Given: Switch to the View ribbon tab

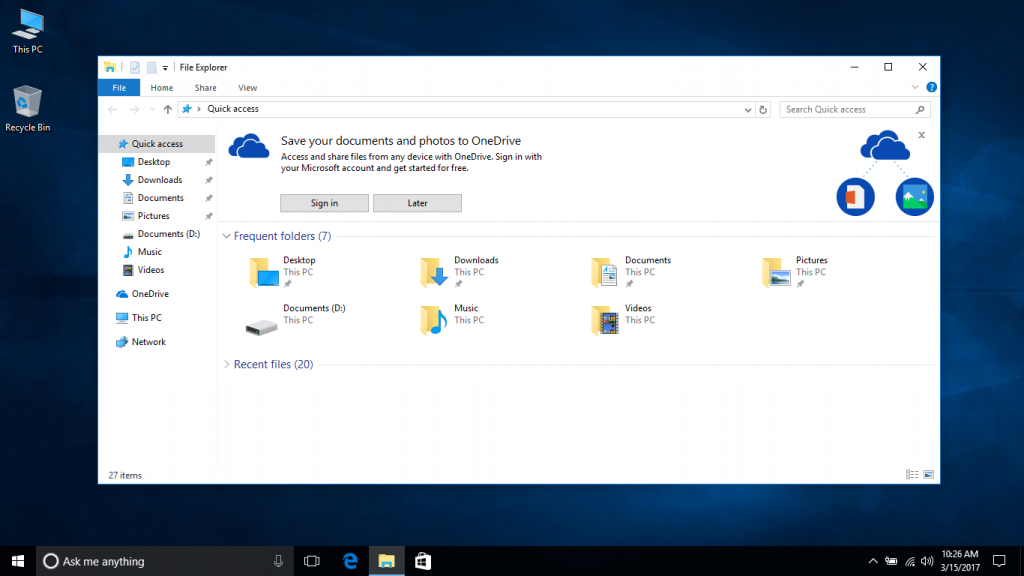Looking at the screenshot, I should click(x=247, y=87).
